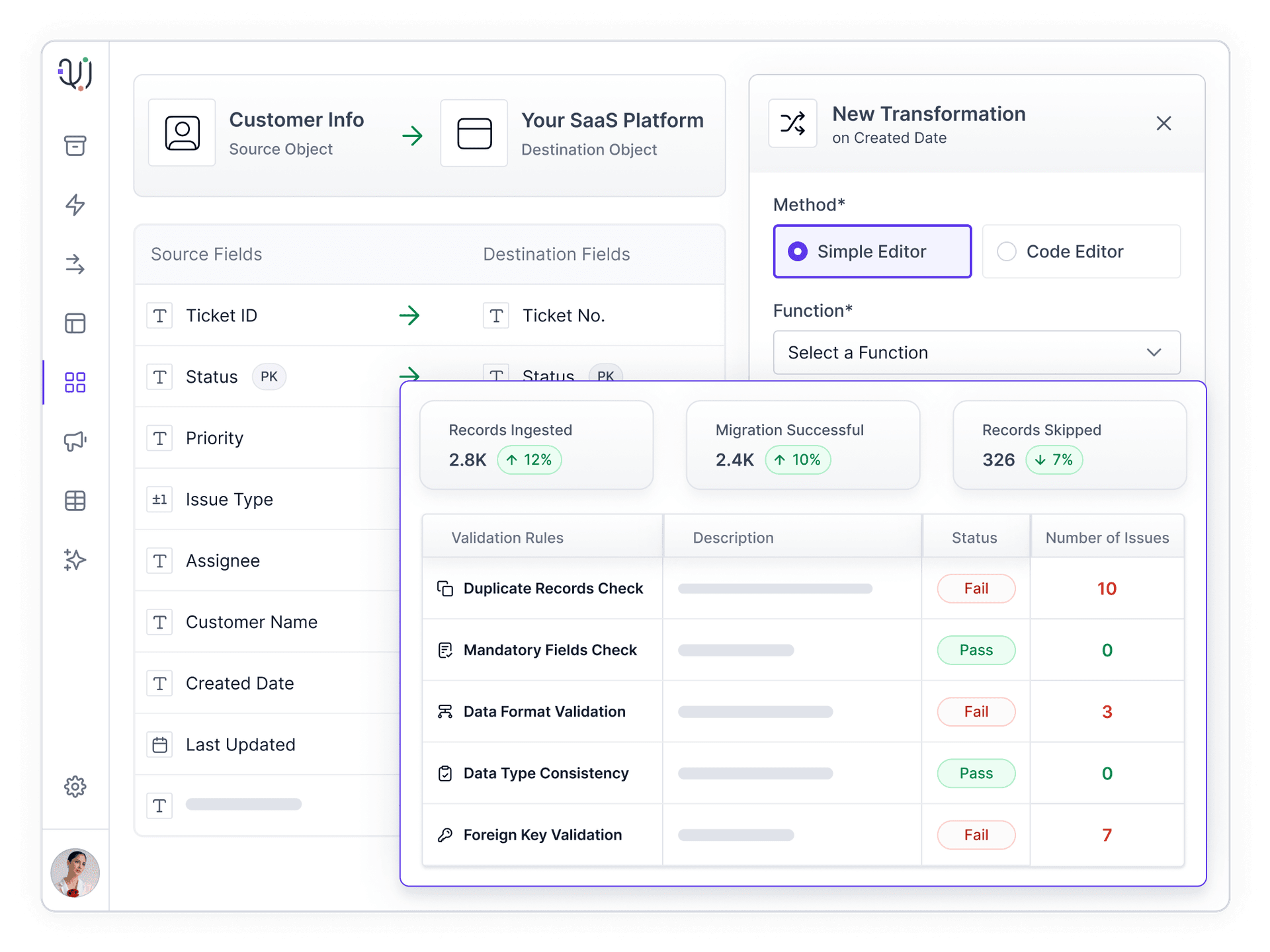This screenshot has height=952, width=1270.
Task: Open the sparkle stars sidebar icon
Action: point(75,559)
